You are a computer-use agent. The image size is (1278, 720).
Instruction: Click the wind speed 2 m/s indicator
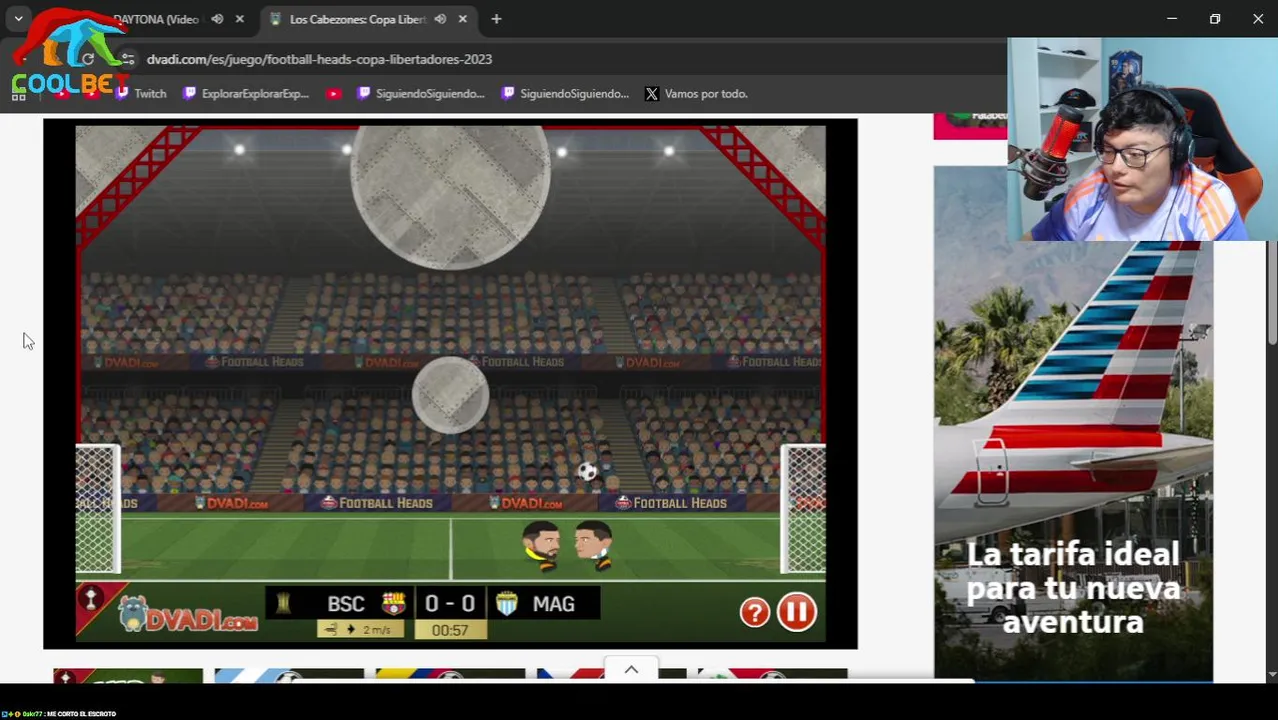coord(361,630)
